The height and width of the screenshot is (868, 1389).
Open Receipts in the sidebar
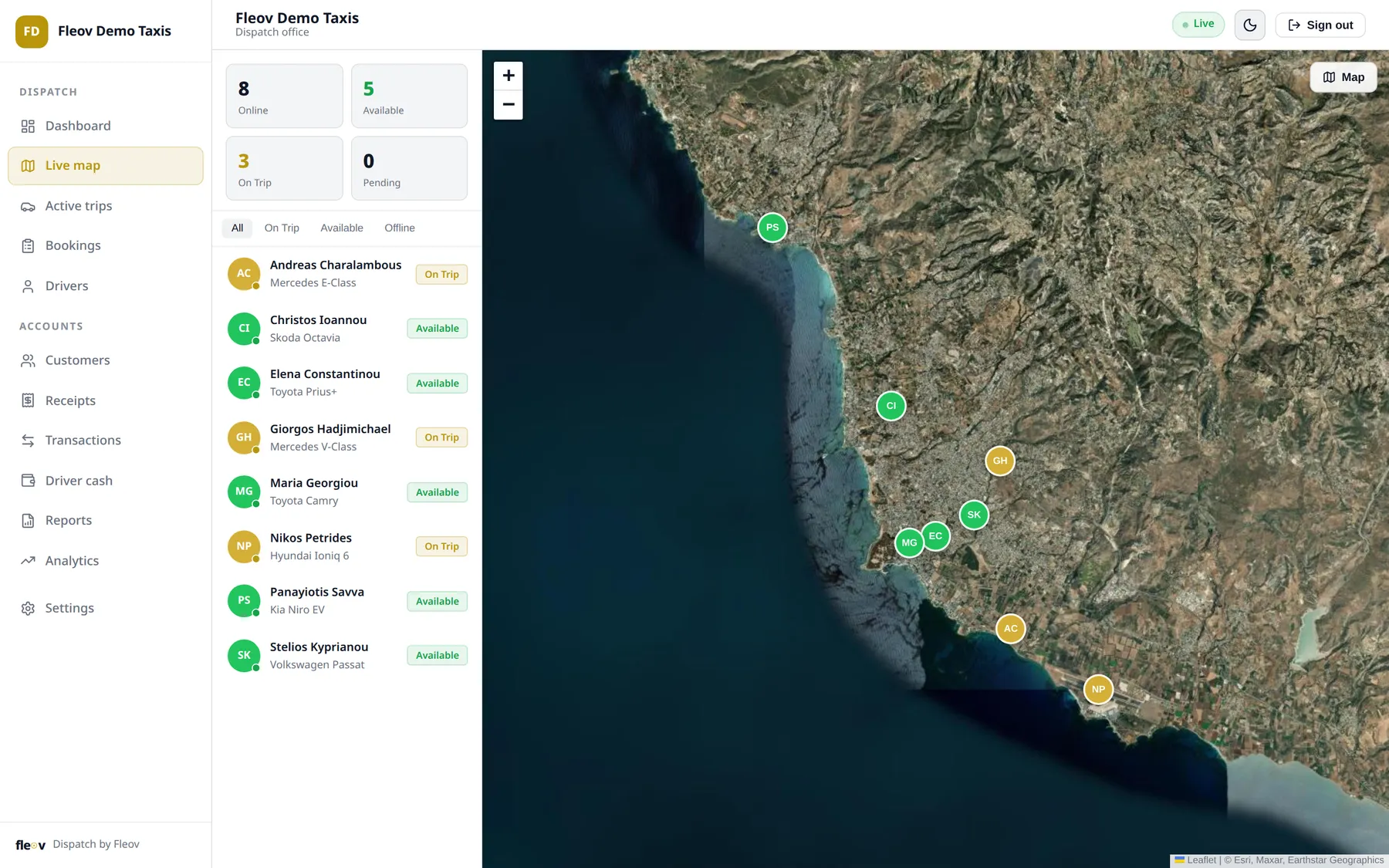pyautogui.click(x=106, y=400)
